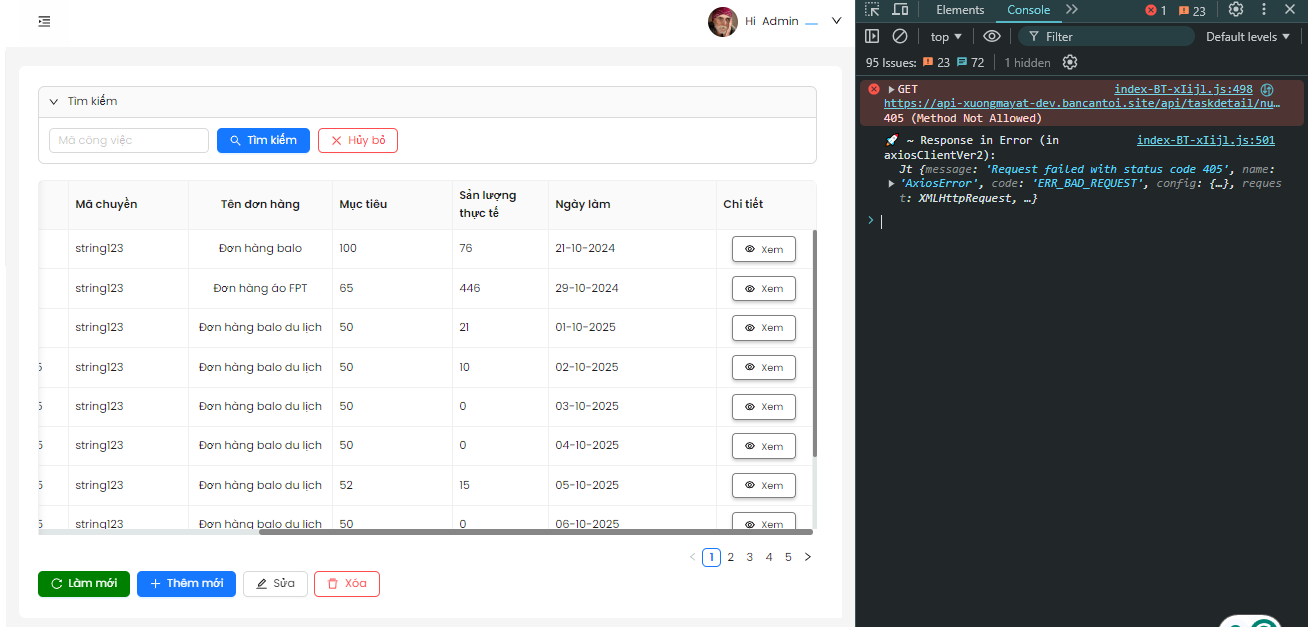The width and height of the screenshot is (1308, 627).
Task: Collapse the Tìm kiếm search panel
Action: [54, 102]
